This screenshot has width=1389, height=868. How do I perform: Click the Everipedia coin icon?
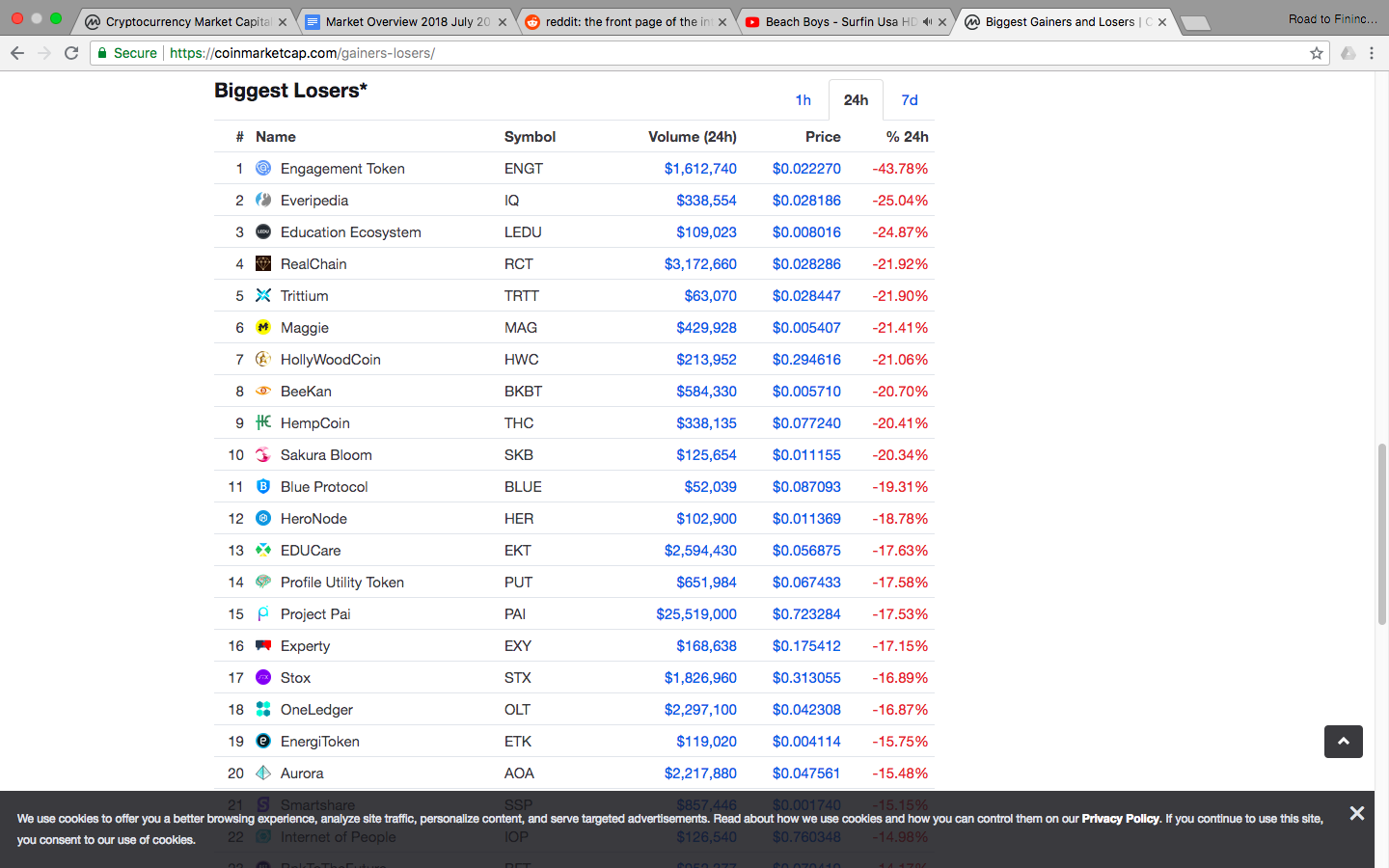pos(263,200)
